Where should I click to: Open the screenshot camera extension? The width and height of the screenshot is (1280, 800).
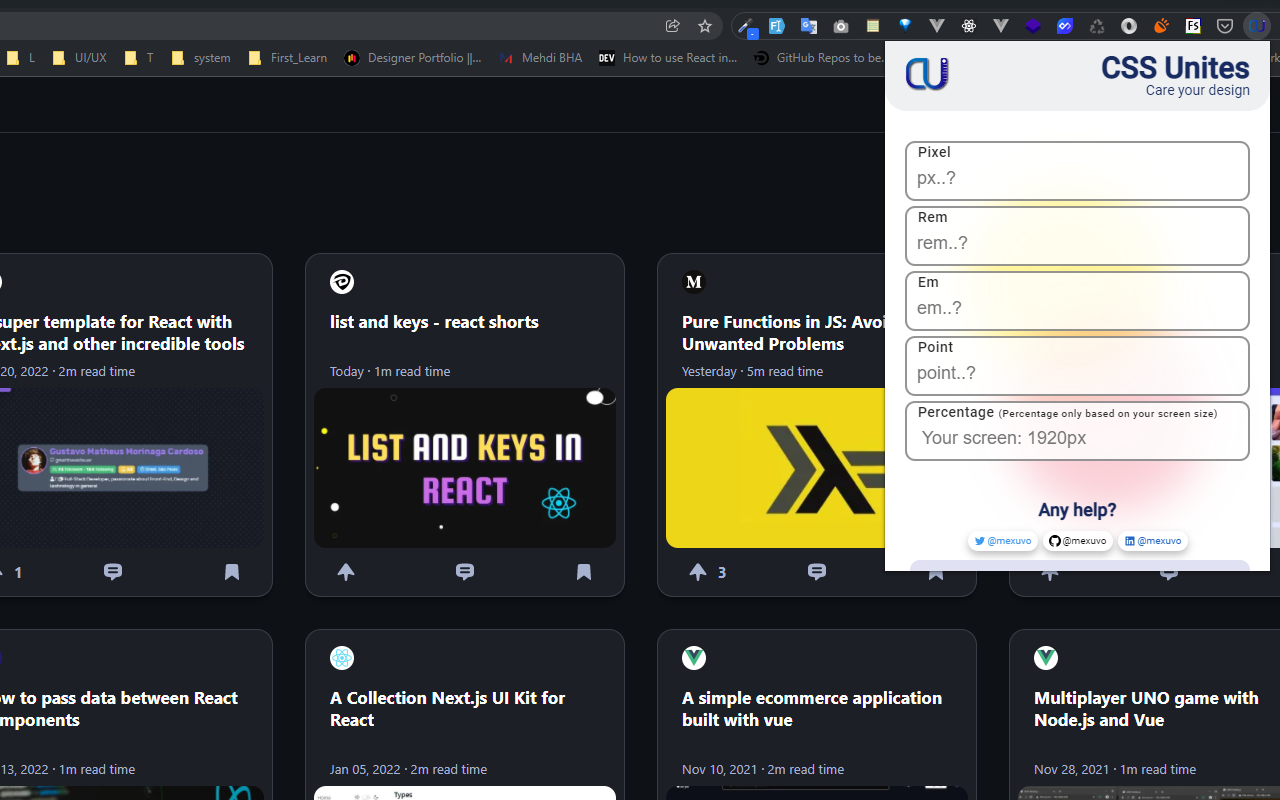point(840,26)
